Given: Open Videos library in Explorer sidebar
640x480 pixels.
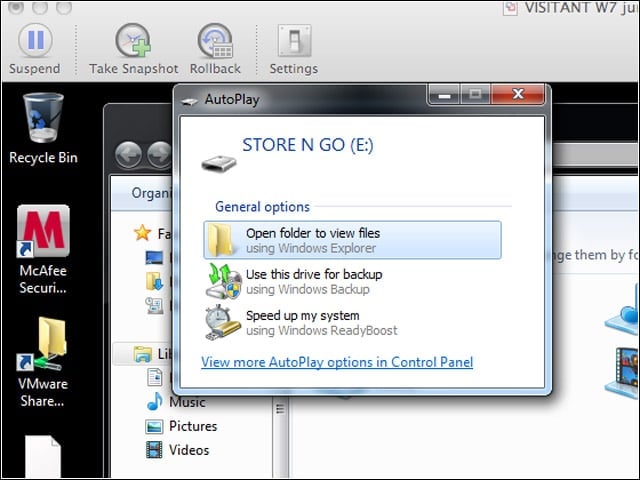Looking at the screenshot, I should [x=178, y=450].
